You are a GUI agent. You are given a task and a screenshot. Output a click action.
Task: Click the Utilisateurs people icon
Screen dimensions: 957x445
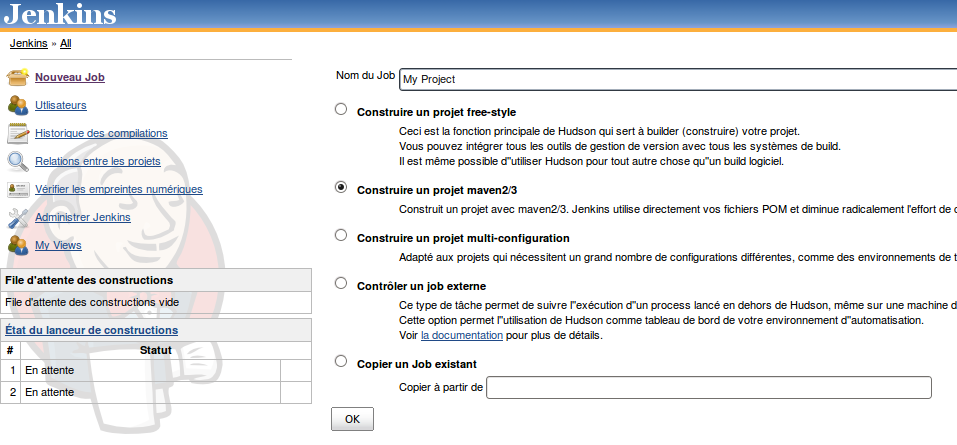18,105
